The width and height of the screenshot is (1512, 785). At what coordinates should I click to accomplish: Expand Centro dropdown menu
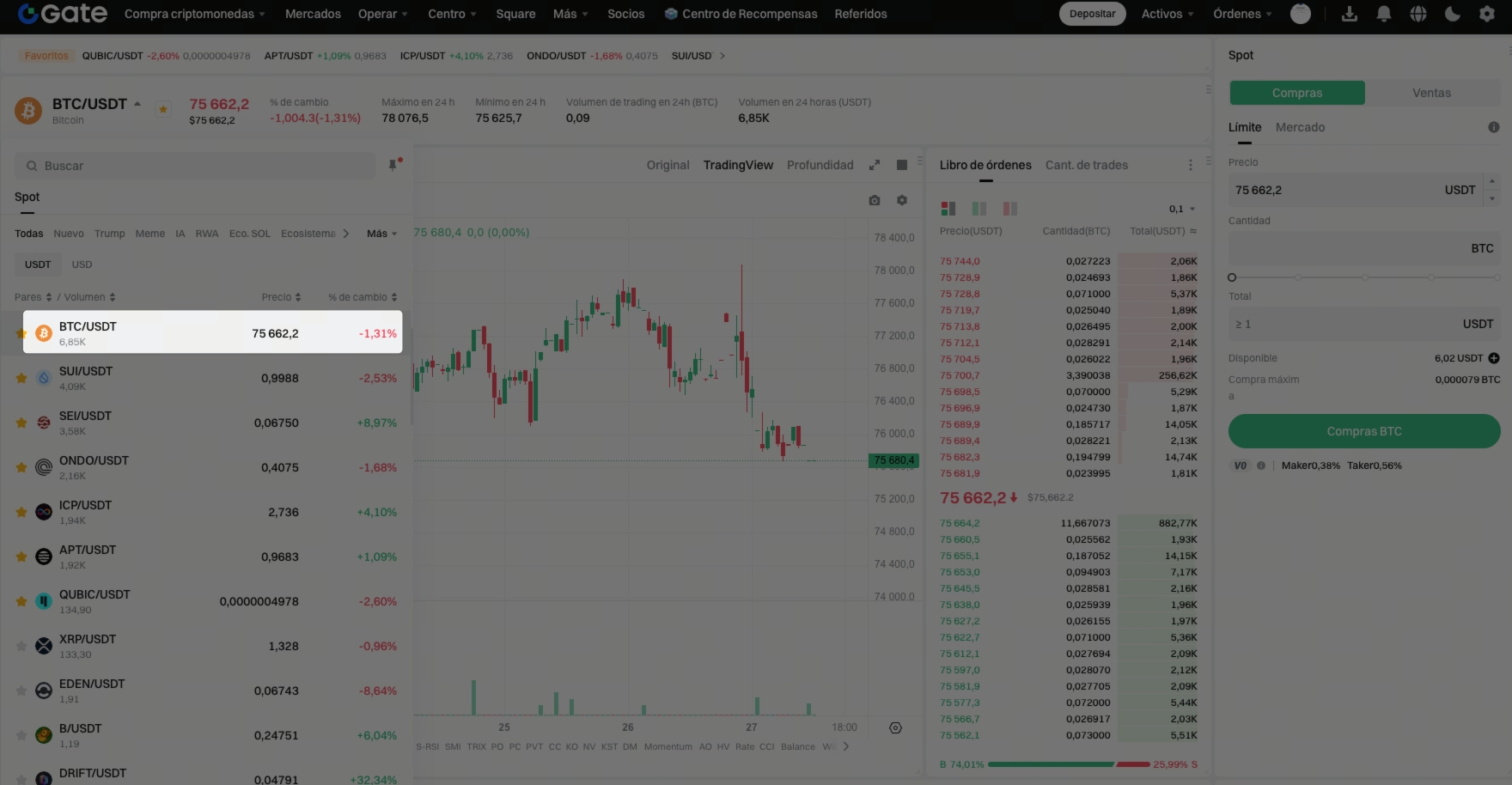point(452,14)
